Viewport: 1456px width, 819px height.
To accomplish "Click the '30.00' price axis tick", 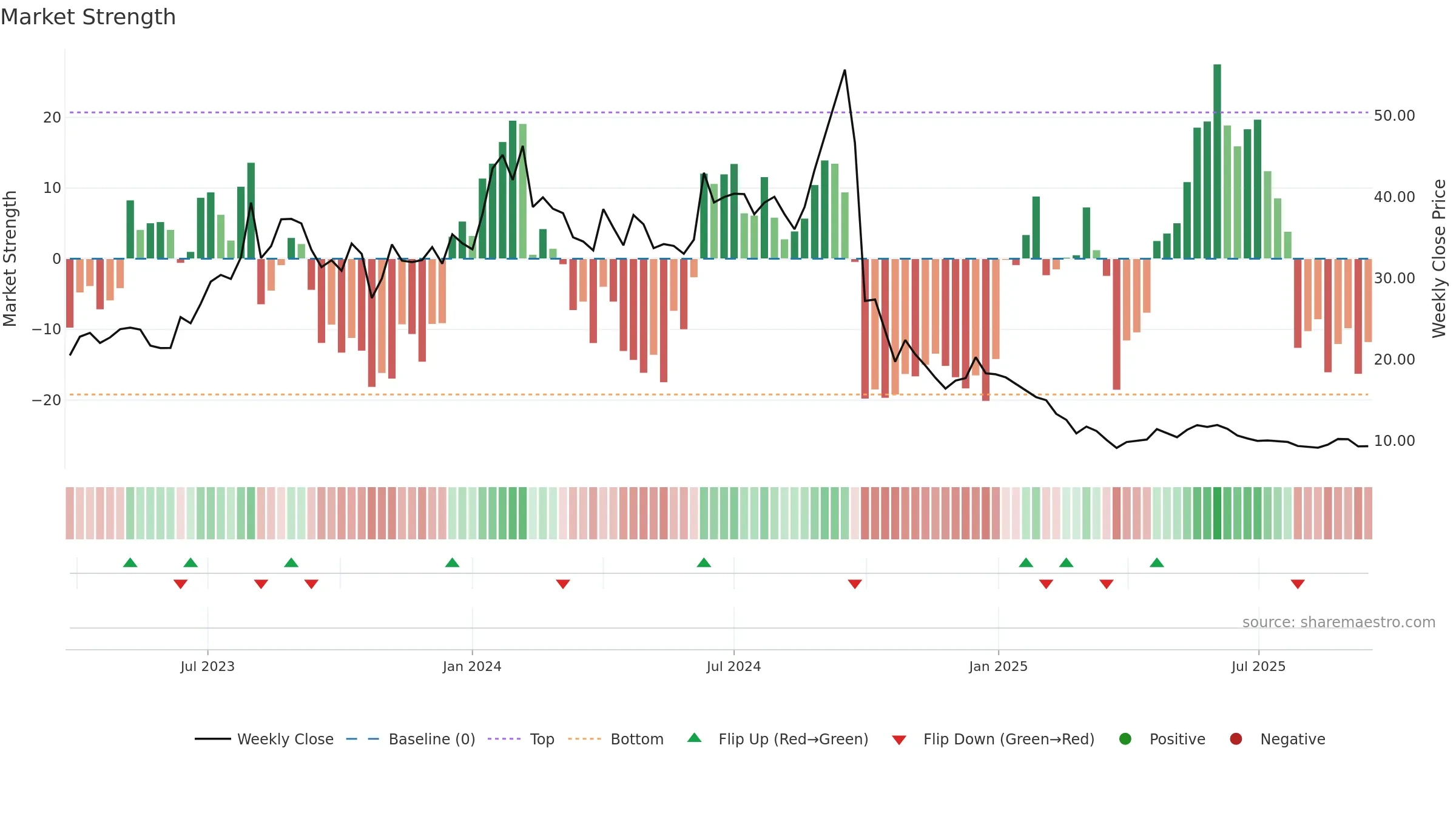I will point(1394,278).
